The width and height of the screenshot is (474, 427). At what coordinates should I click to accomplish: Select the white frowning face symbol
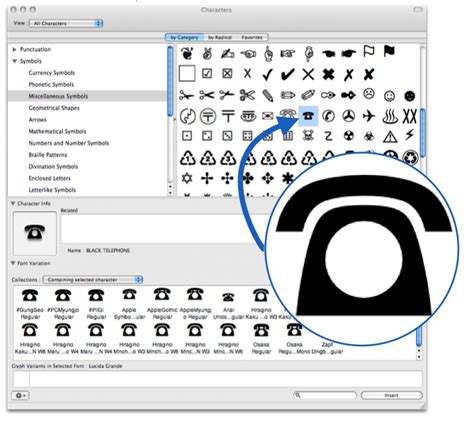coord(369,94)
